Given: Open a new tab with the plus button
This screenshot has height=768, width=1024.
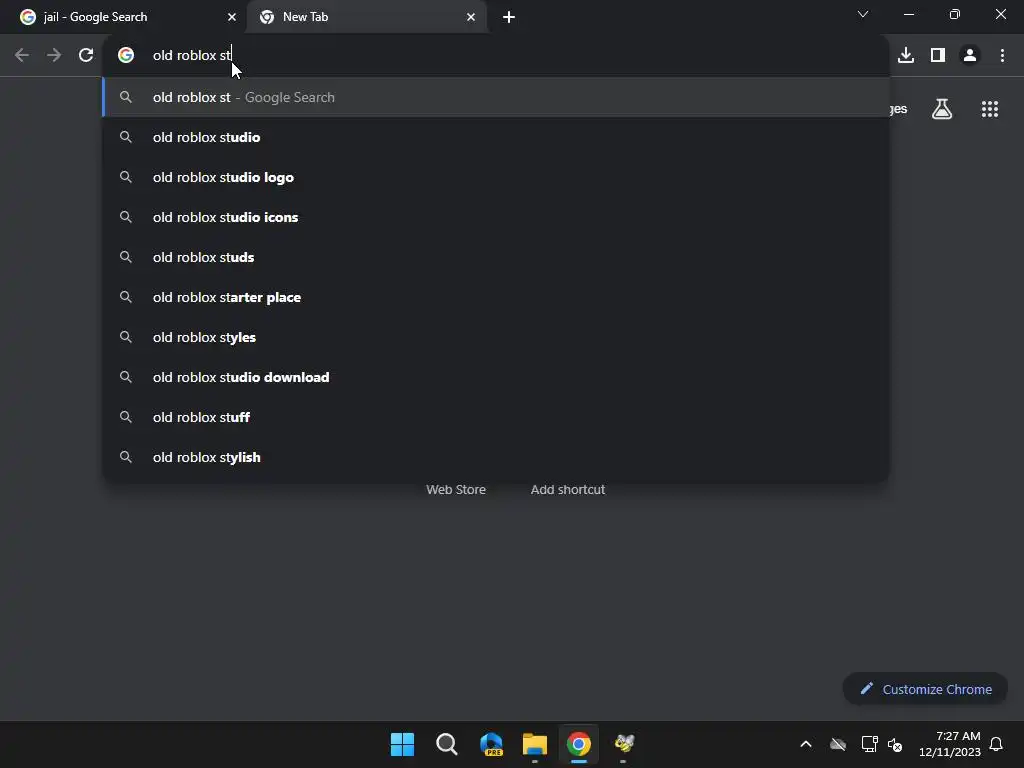Looking at the screenshot, I should tap(509, 17).
